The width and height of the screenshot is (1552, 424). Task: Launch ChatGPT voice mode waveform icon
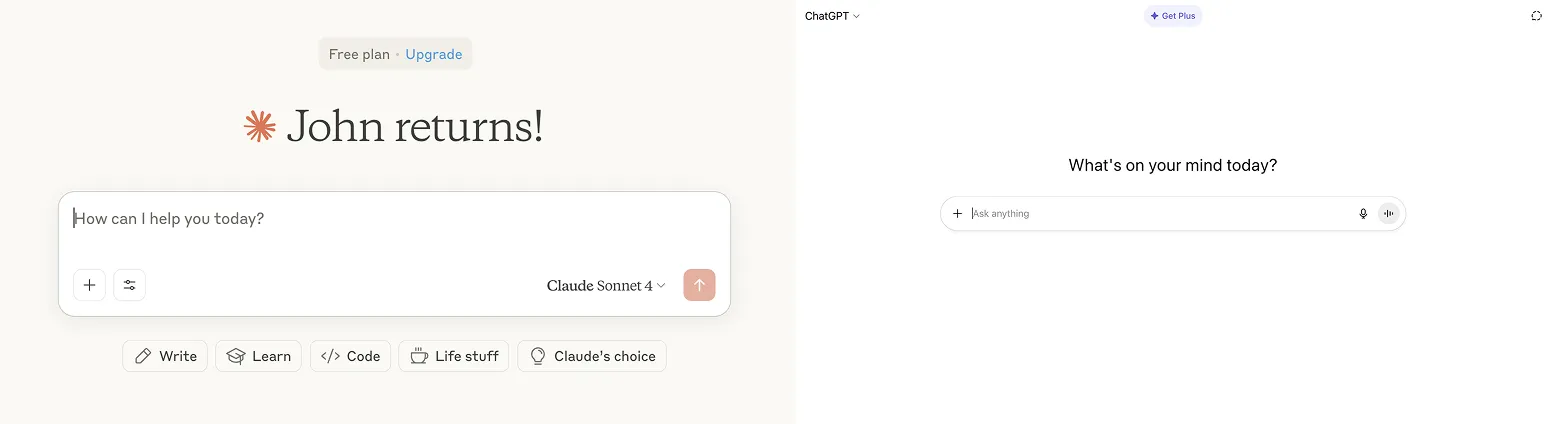coord(1388,213)
